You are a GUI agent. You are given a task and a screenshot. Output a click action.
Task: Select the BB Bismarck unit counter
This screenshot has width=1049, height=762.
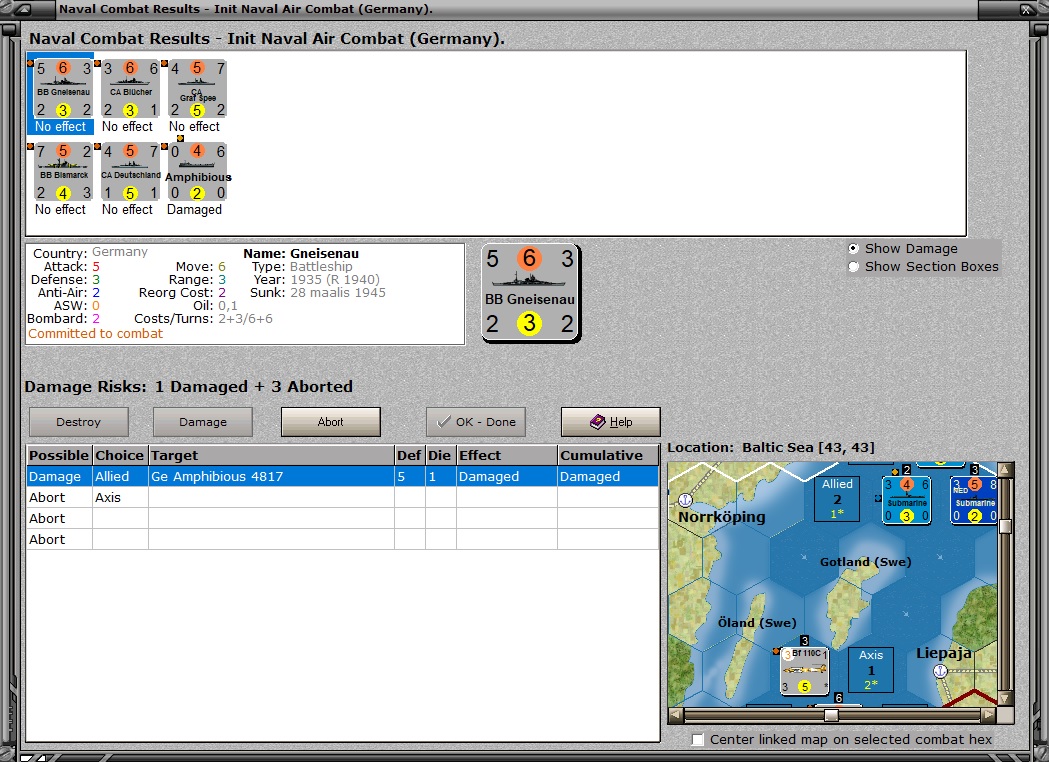pos(64,171)
